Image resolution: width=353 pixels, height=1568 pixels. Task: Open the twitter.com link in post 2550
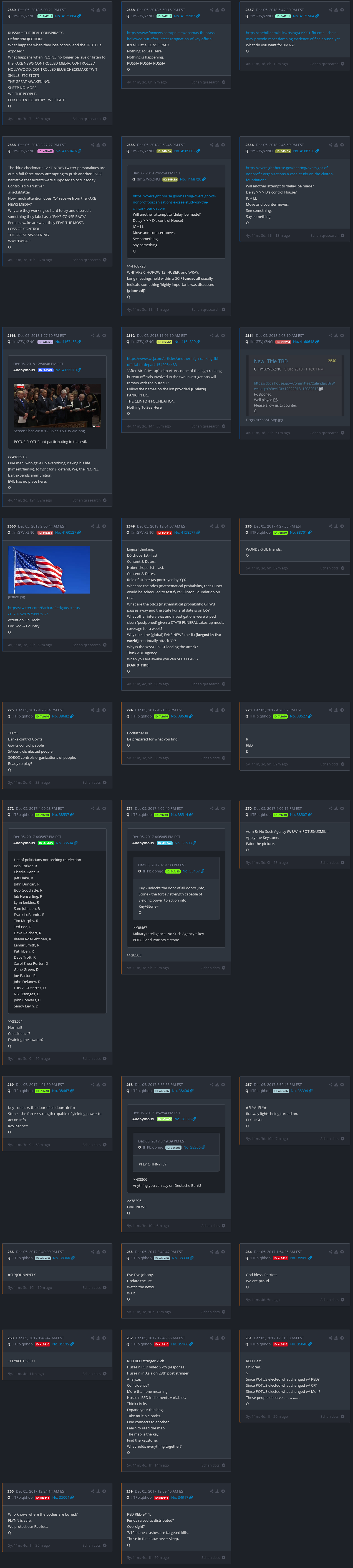[x=43, y=610]
